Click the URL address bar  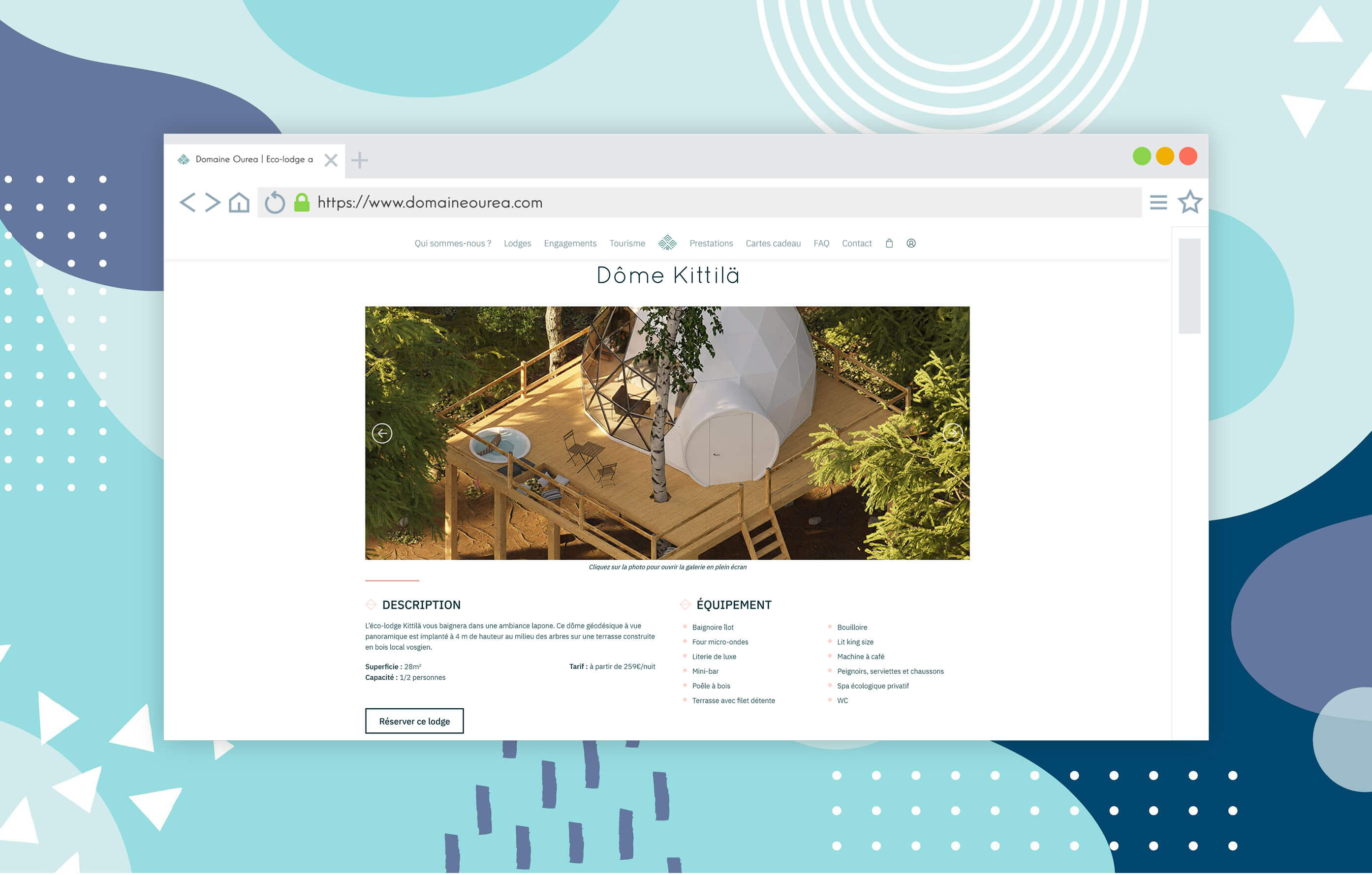click(699, 203)
